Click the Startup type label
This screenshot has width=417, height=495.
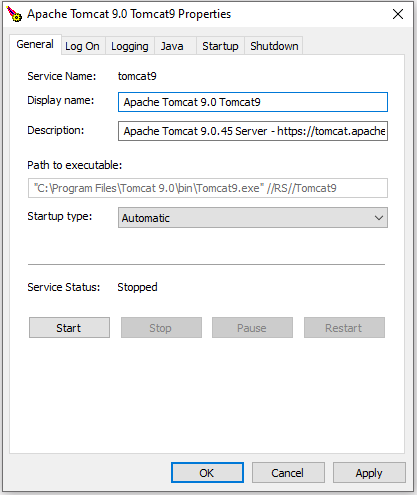[60, 217]
